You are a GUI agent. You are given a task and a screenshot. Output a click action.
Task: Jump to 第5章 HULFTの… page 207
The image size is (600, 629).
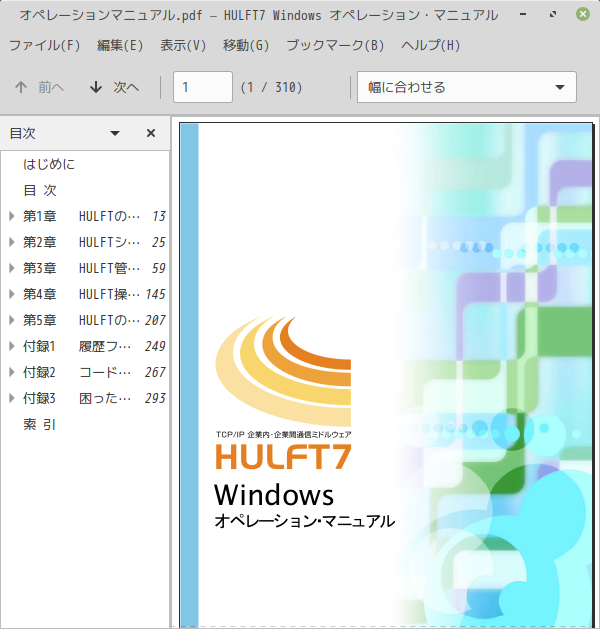pyautogui.click(x=85, y=320)
